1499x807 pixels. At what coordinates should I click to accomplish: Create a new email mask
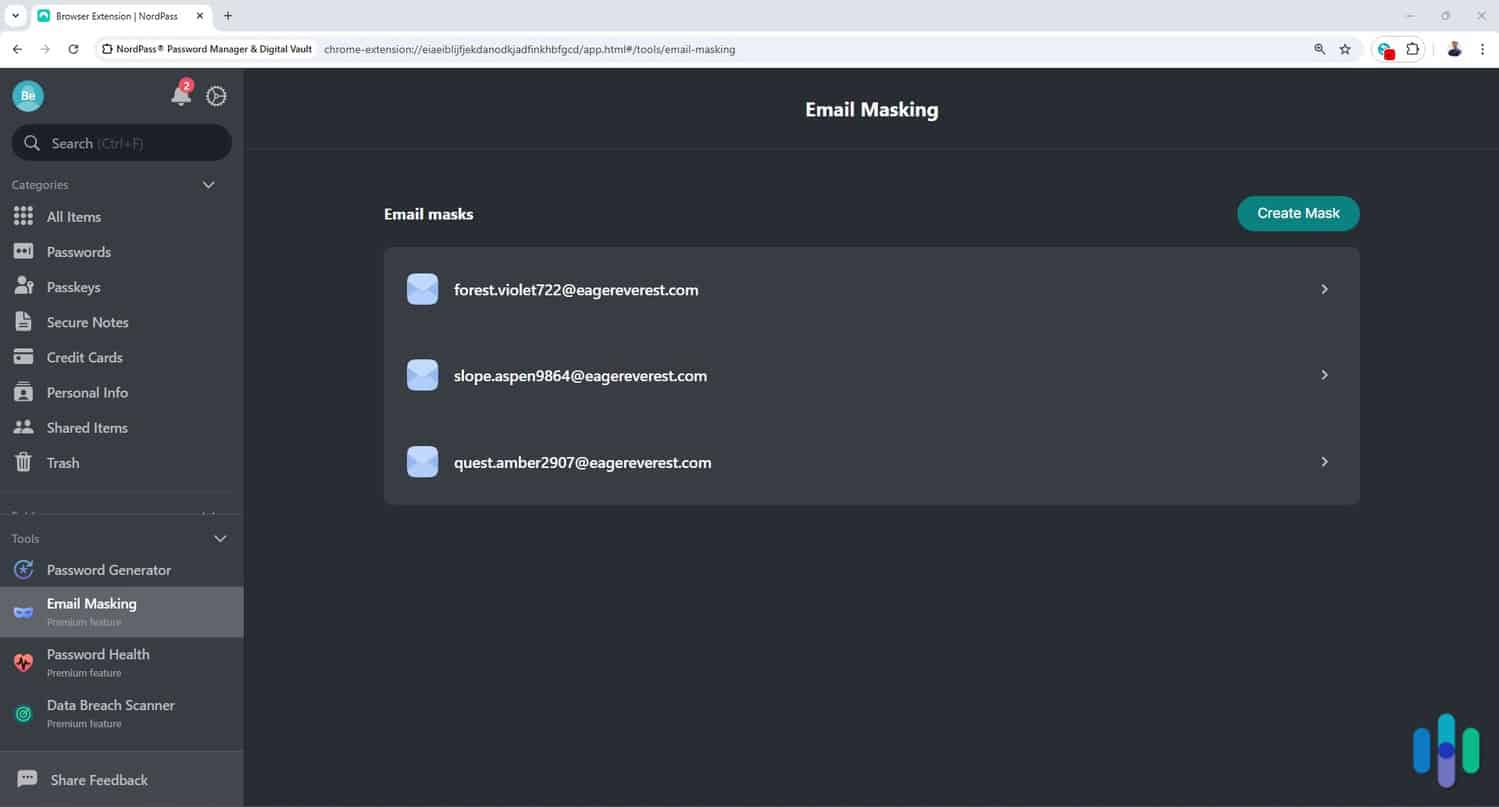(x=1297, y=213)
